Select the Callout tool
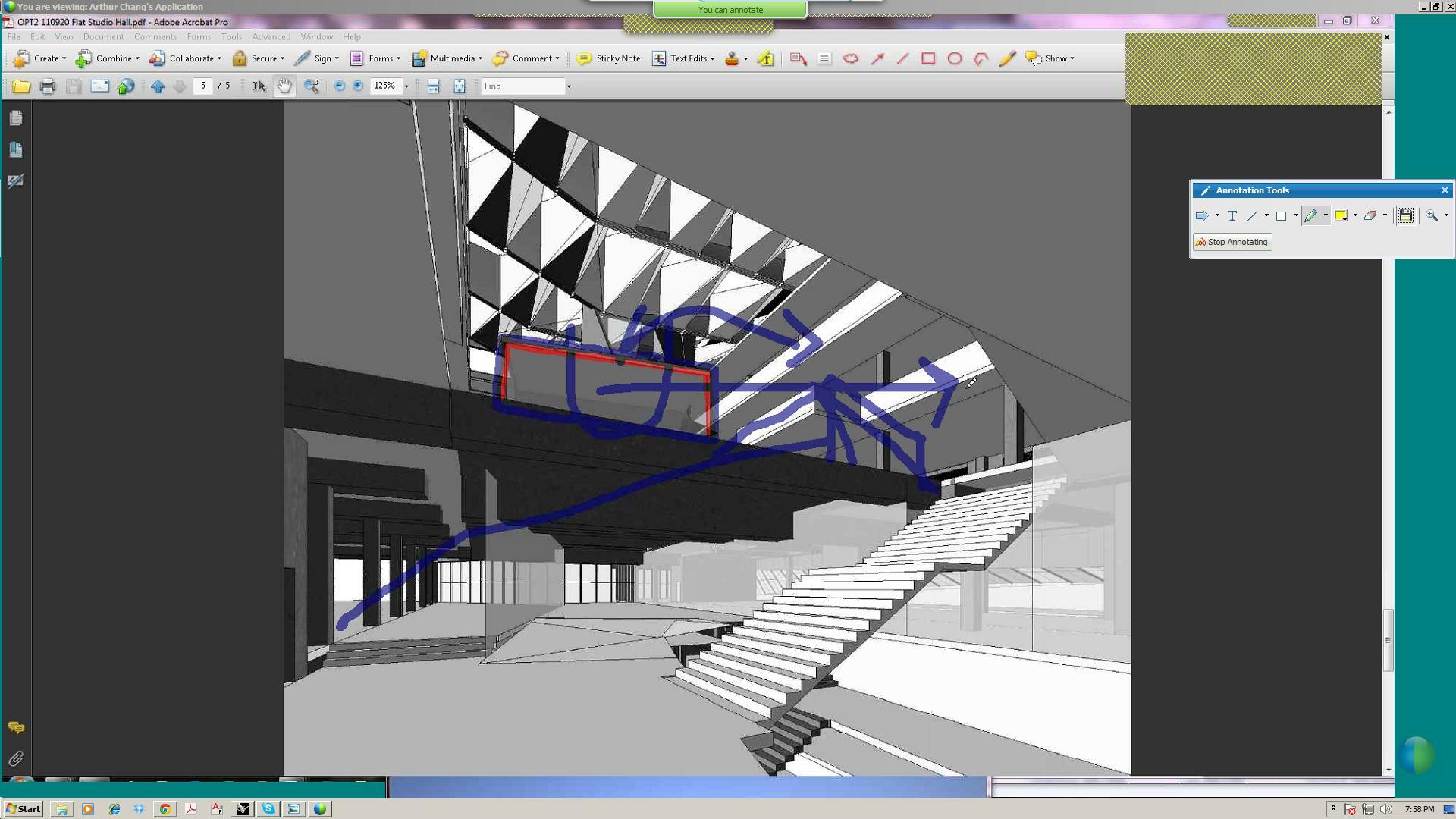The width and height of the screenshot is (1456, 819). [x=798, y=58]
